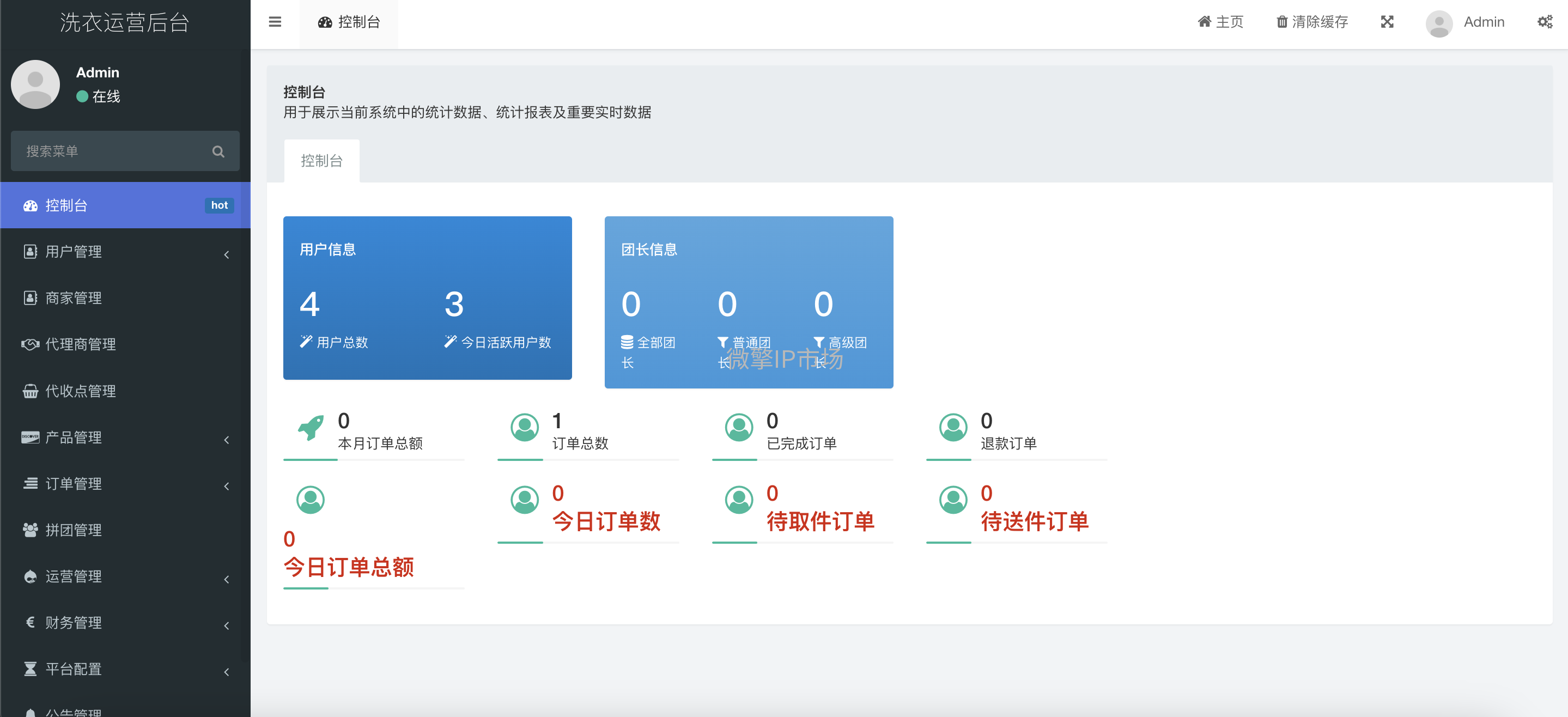Screen dimensions: 1568x717
Task: Click the home icon next to 主页
Action: point(1204,22)
